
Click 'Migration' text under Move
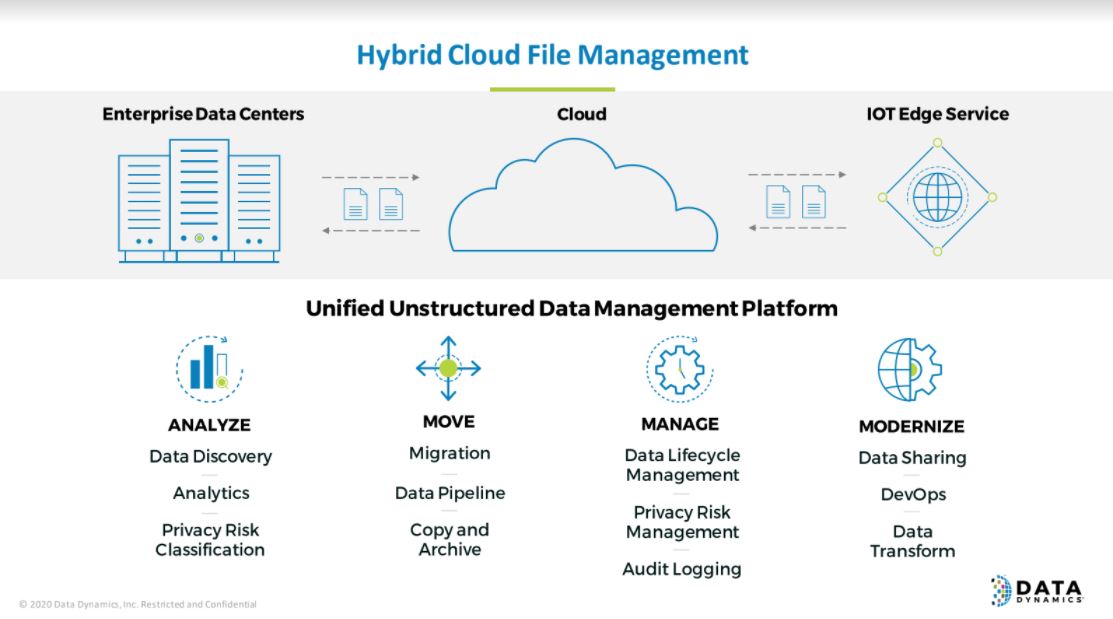pyautogui.click(x=449, y=454)
